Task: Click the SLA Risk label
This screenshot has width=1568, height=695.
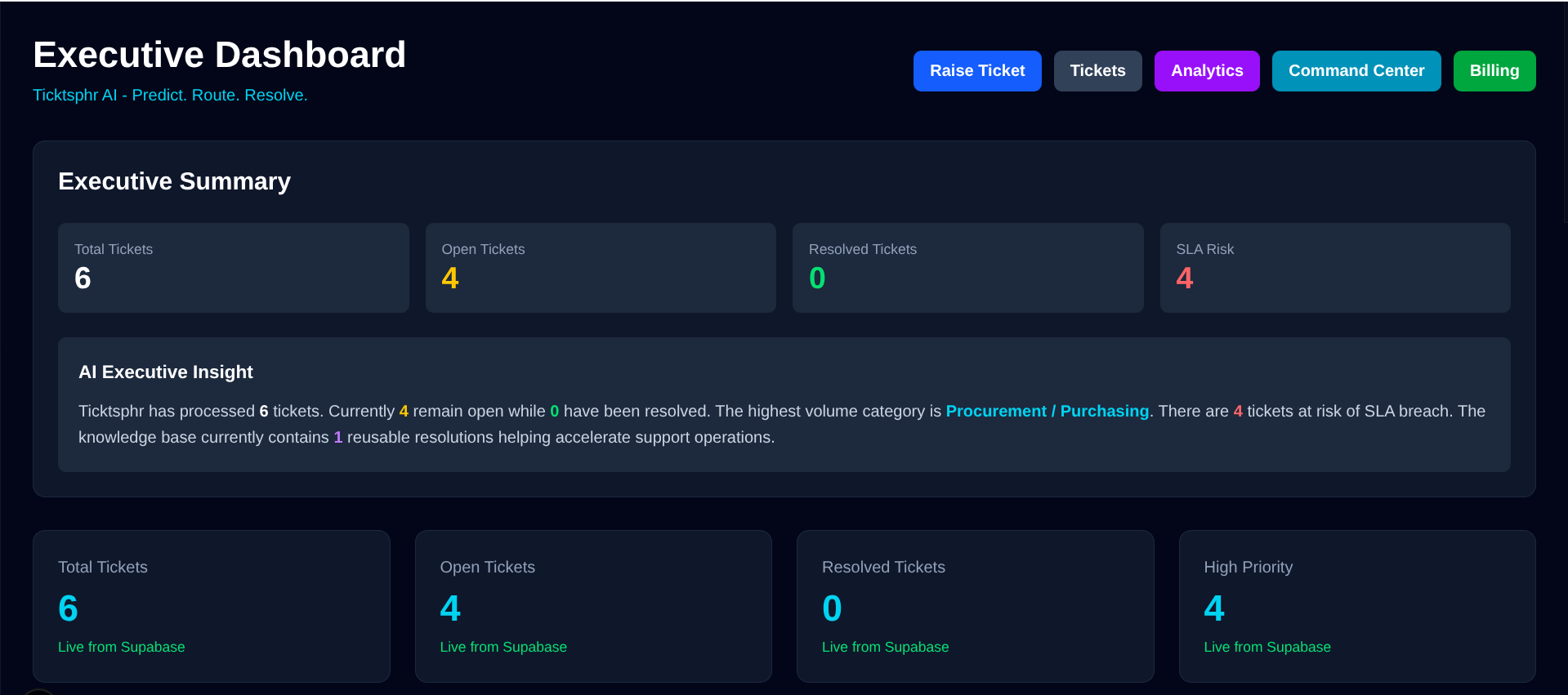Action: click(1205, 249)
